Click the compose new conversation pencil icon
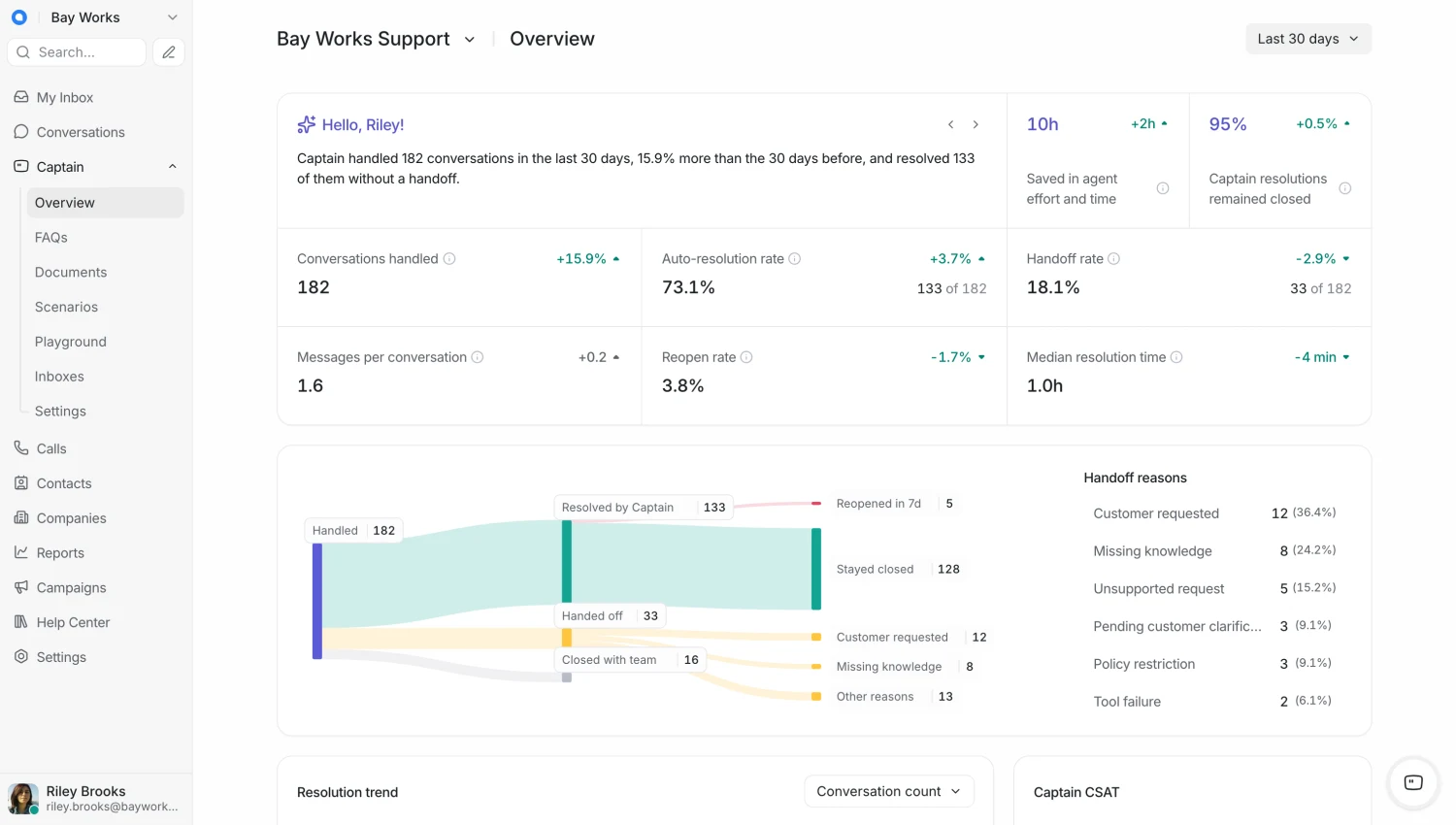 [x=169, y=52]
